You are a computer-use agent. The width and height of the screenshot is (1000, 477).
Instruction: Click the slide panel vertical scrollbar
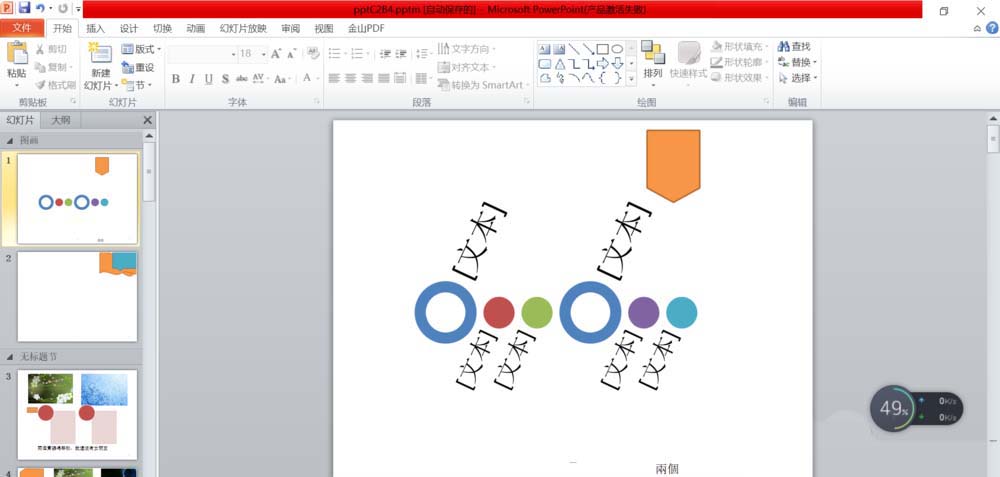coord(149,172)
